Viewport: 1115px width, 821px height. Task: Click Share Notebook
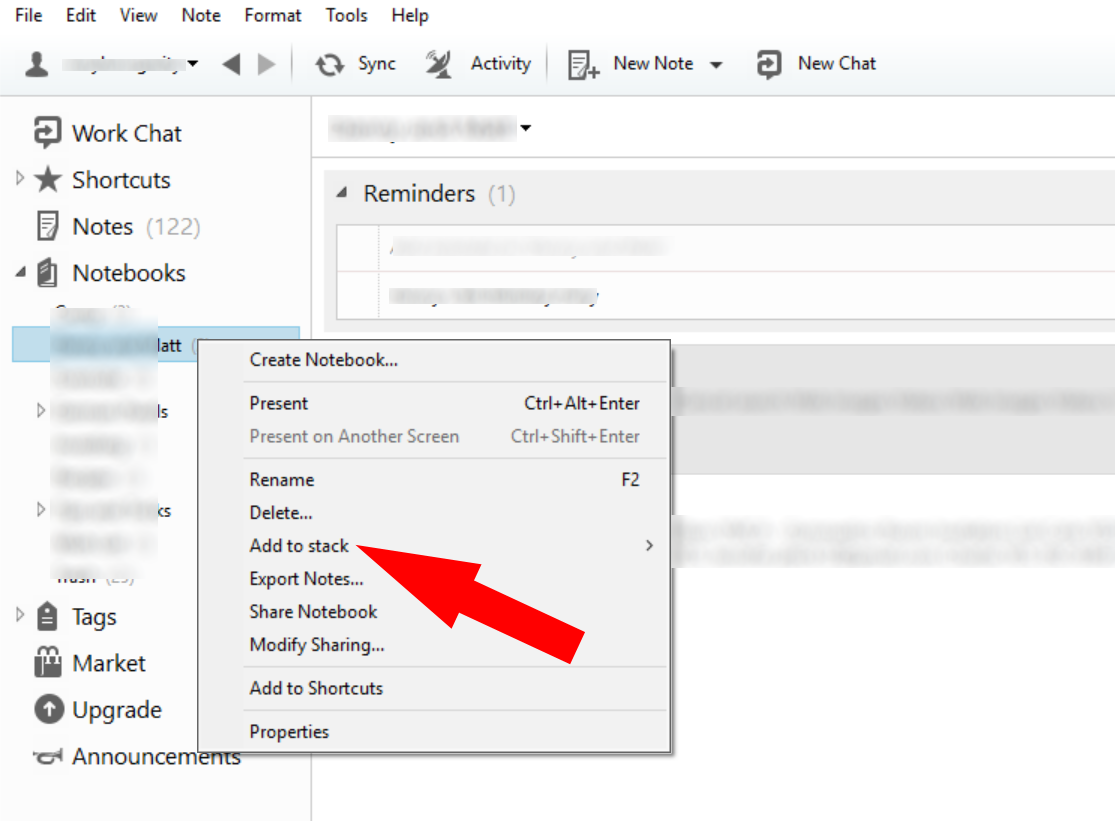[312, 612]
